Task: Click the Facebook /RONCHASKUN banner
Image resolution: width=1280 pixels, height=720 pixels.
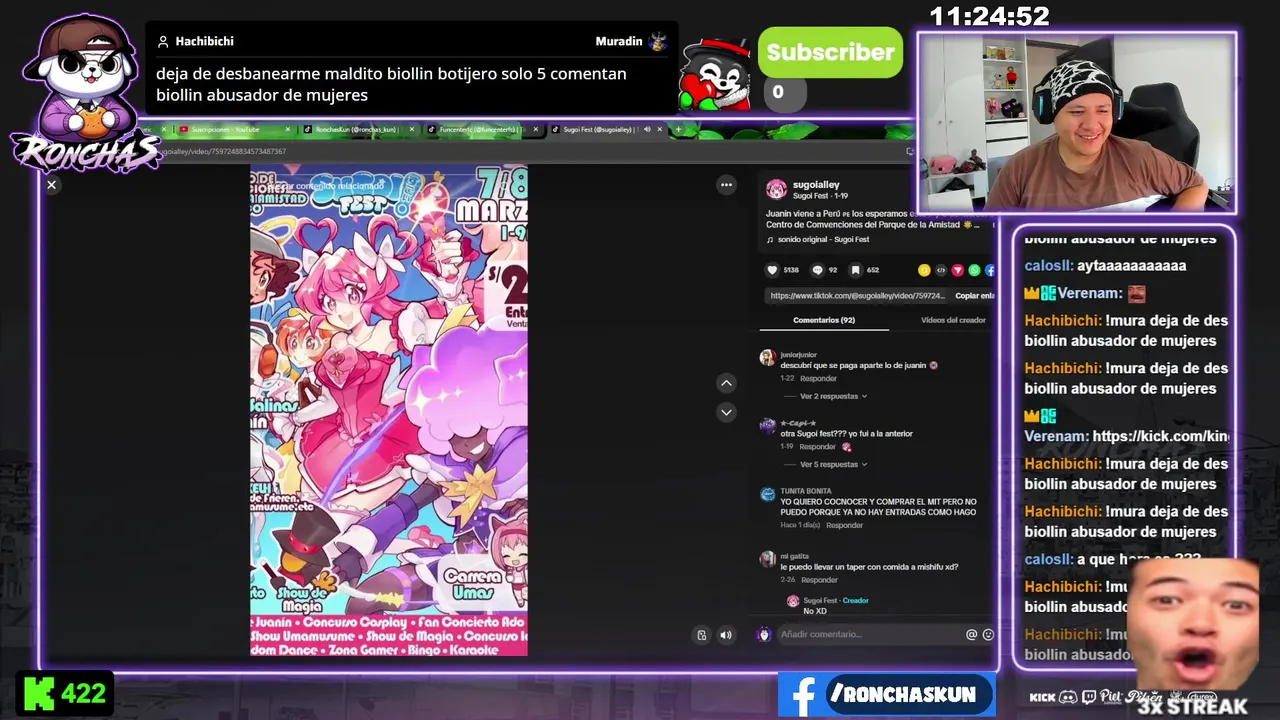Action: click(x=886, y=694)
